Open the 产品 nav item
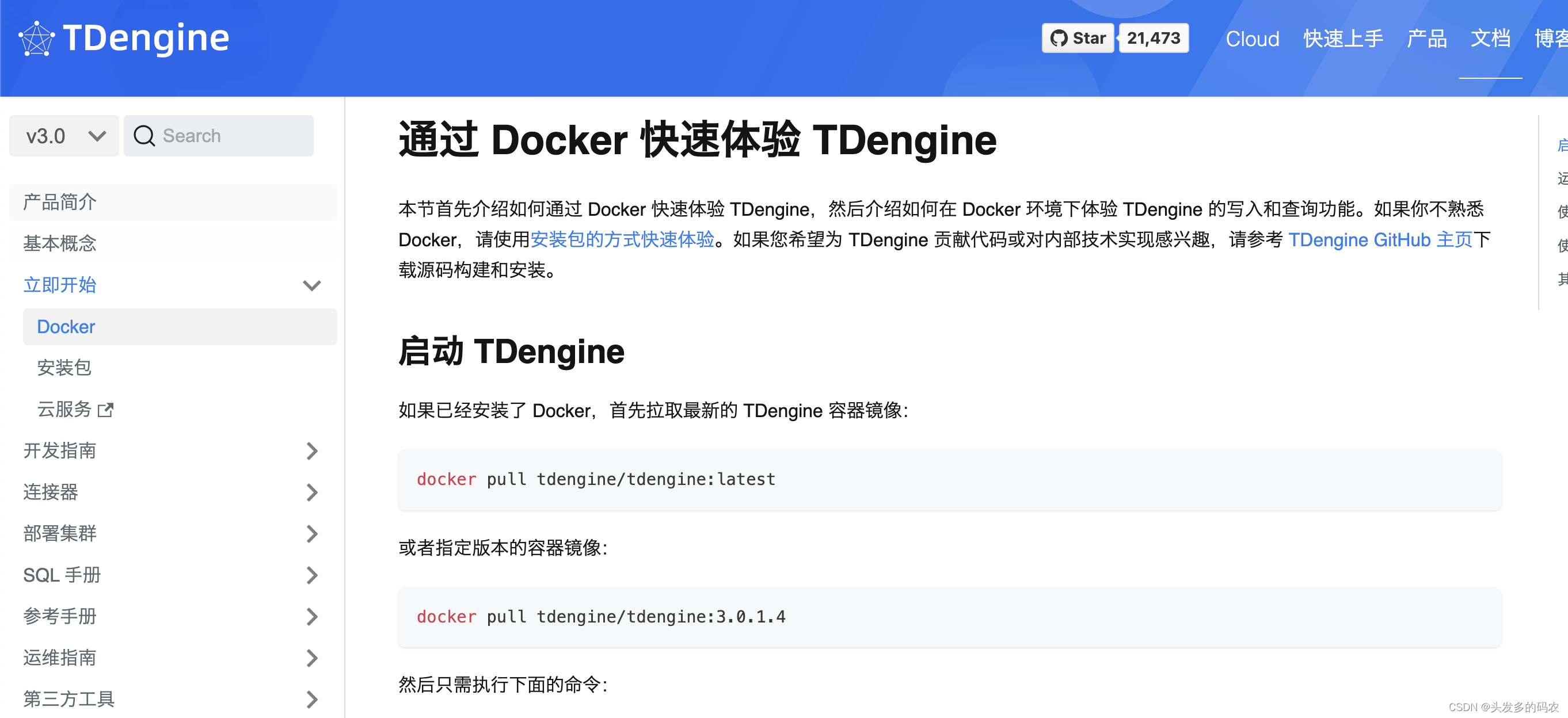1568x718 pixels. (x=1427, y=39)
